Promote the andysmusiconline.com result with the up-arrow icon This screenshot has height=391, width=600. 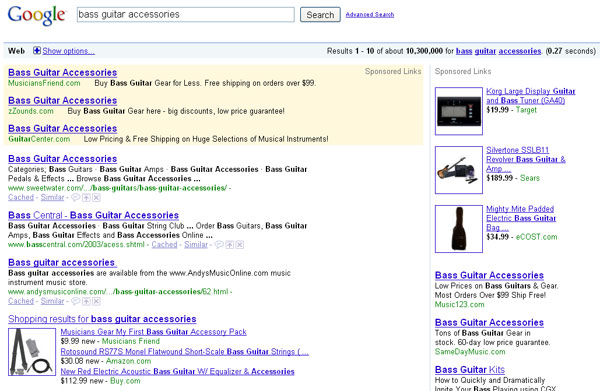[86, 301]
